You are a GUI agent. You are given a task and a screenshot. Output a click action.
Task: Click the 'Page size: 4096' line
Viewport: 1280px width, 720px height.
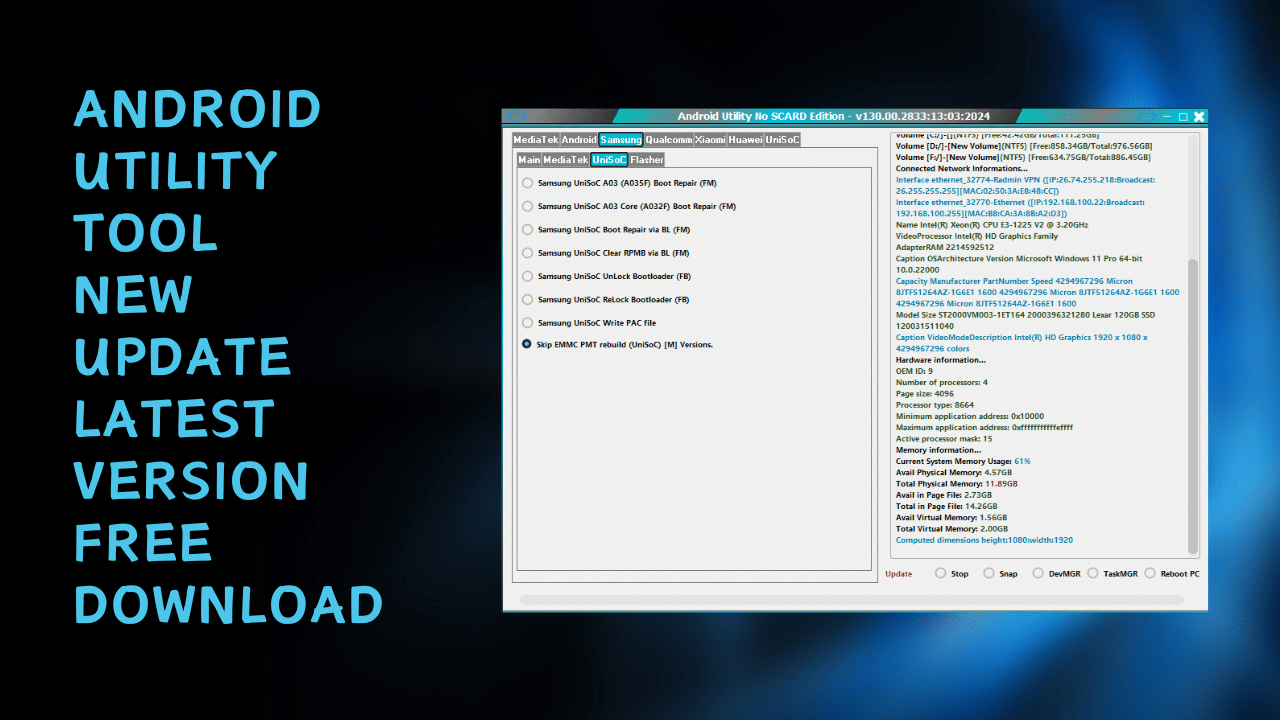pos(927,394)
